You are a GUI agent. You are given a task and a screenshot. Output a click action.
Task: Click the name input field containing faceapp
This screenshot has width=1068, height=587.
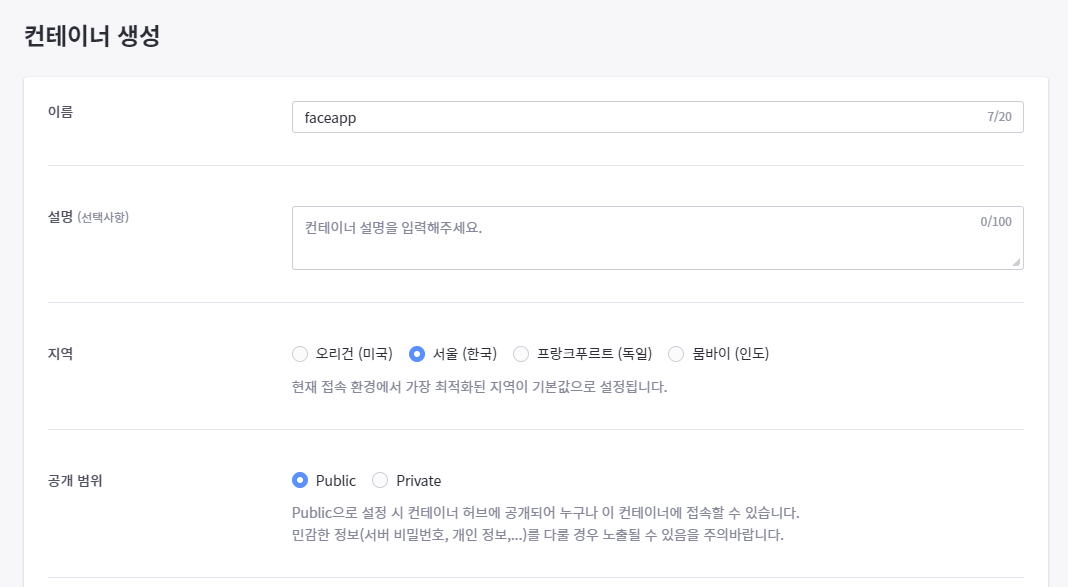pyautogui.click(x=657, y=117)
